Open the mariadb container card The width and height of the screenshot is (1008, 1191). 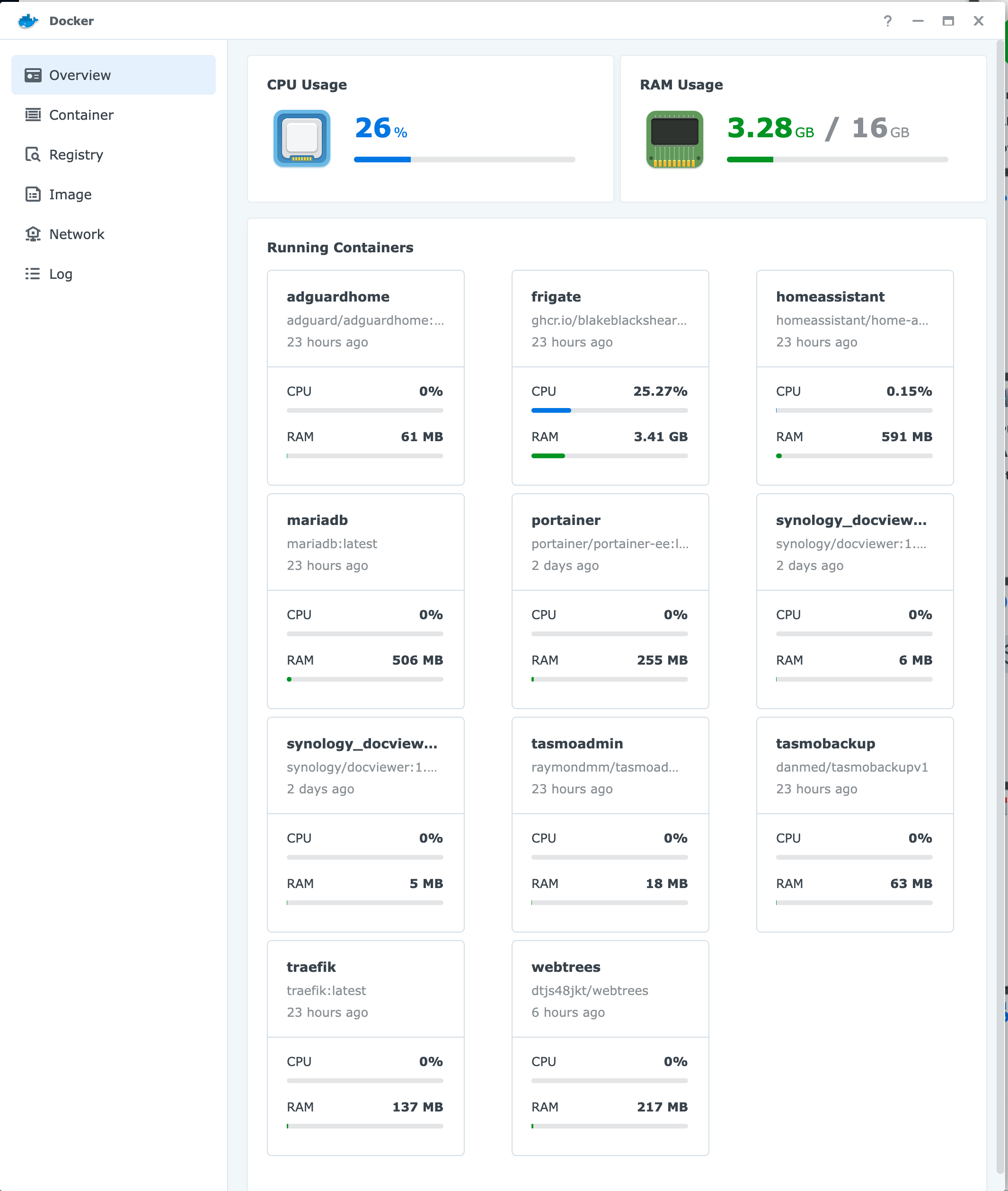[366, 601]
